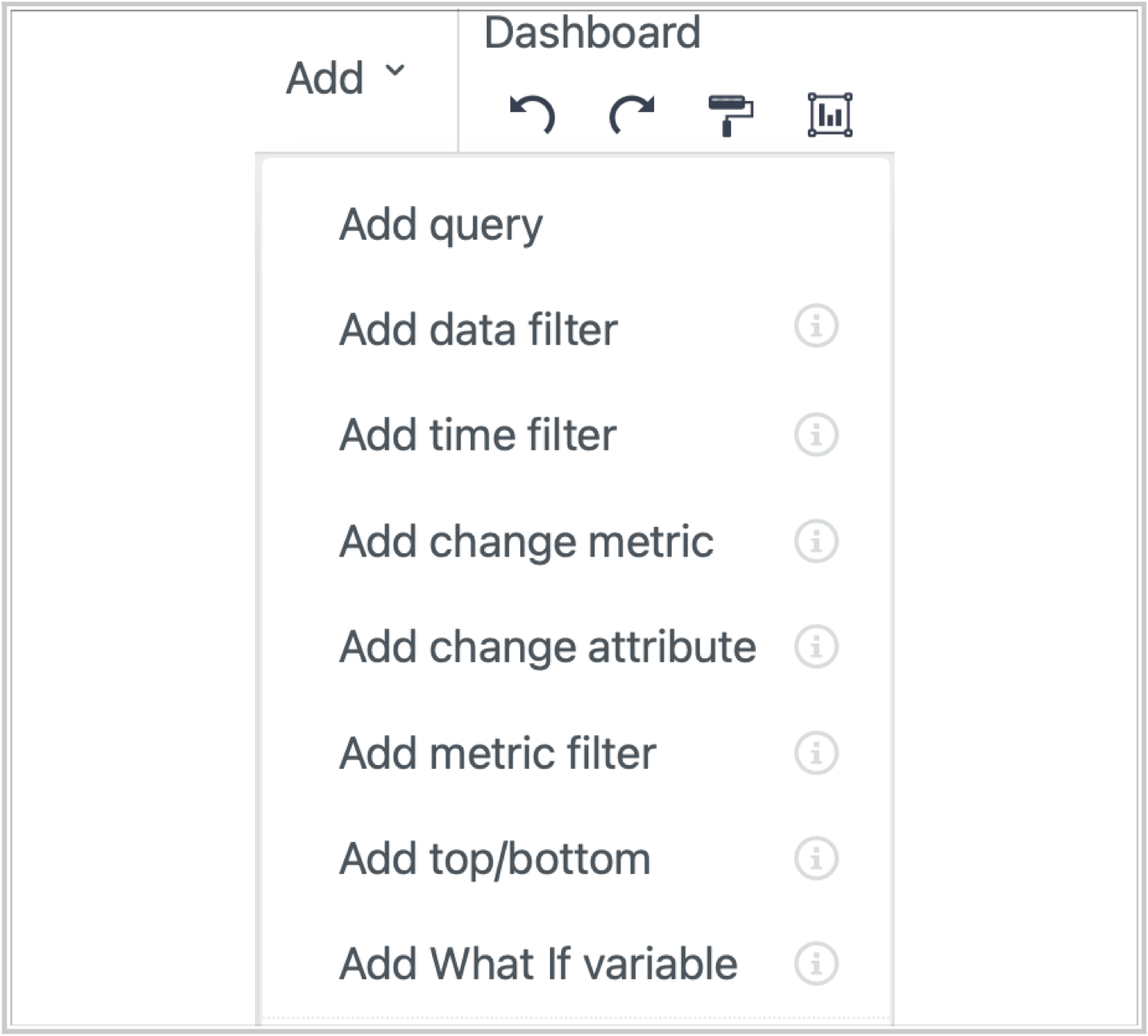Pick Add change metric menu item
The height and width of the screenshot is (1036, 1148).
click(x=526, y=541)
